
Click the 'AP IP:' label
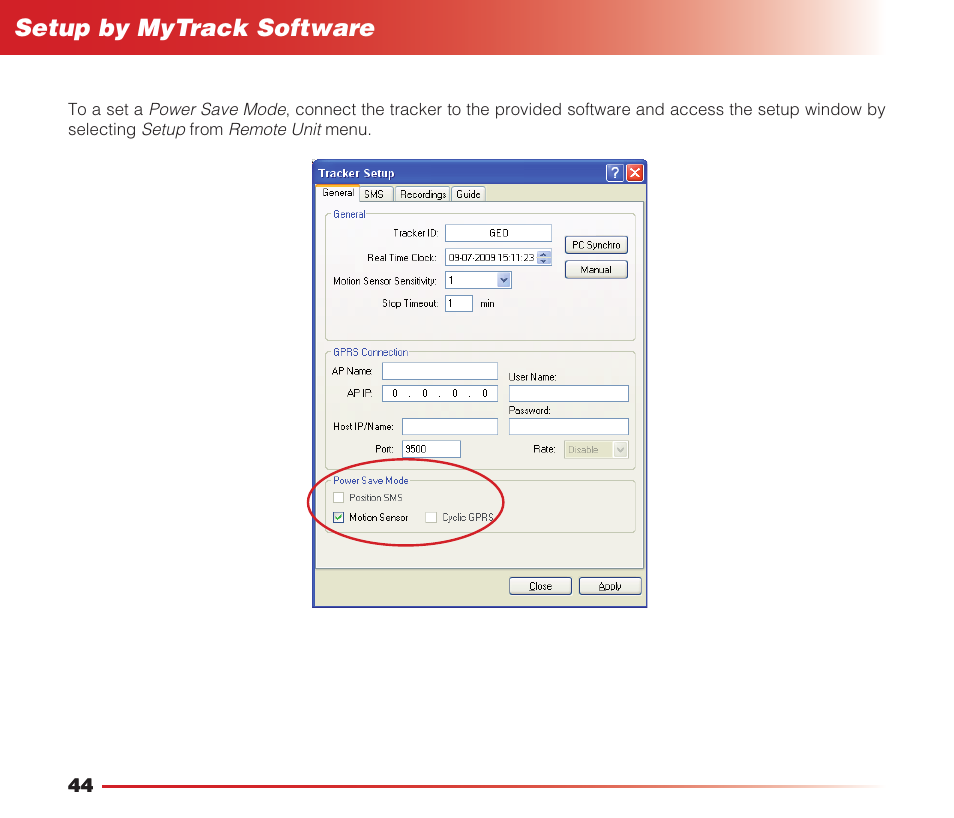[x=360, y=393]
